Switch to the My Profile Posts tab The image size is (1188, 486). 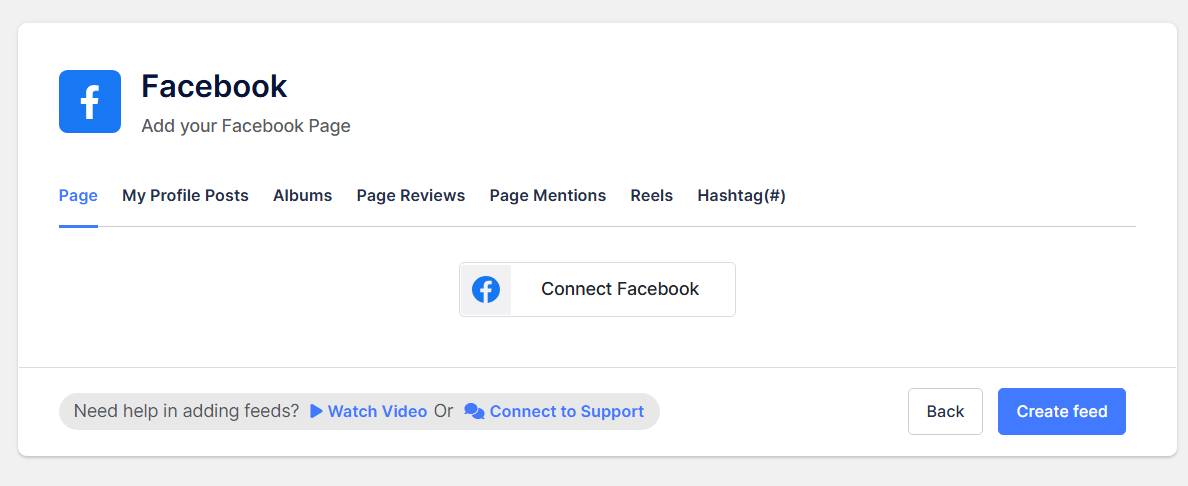point(186,196)
